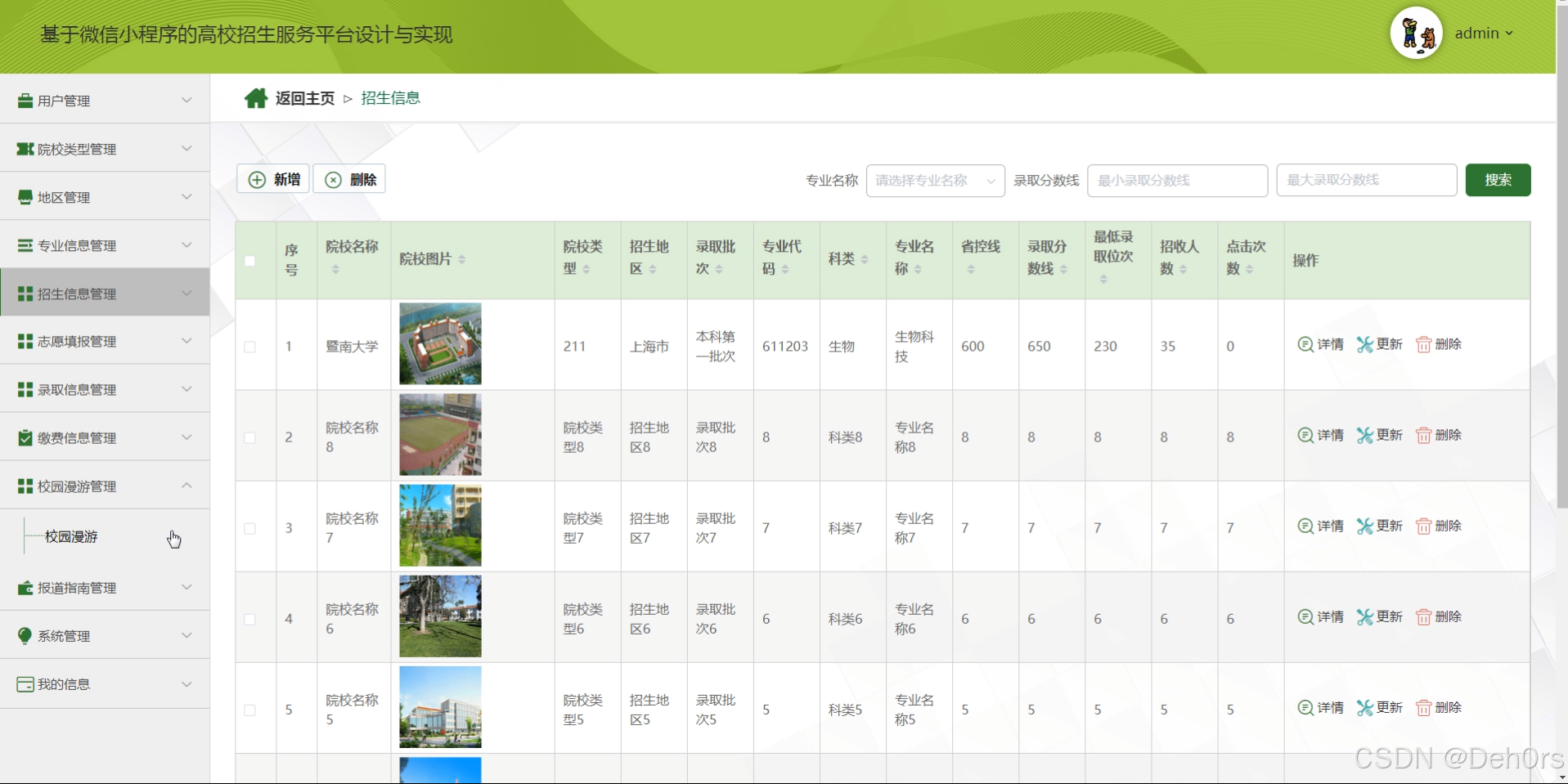
Task: Open the 专业名称 dropdown filter
Action: pyautogui.click(x=935, y=181)
